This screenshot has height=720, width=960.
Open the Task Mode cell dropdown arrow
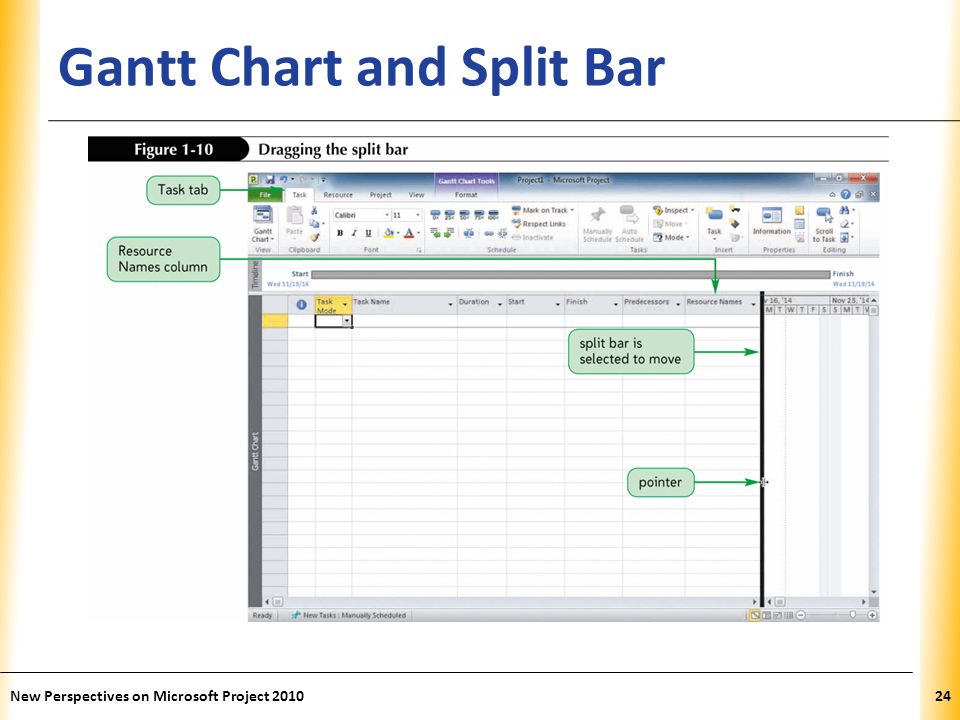(347, 321)
